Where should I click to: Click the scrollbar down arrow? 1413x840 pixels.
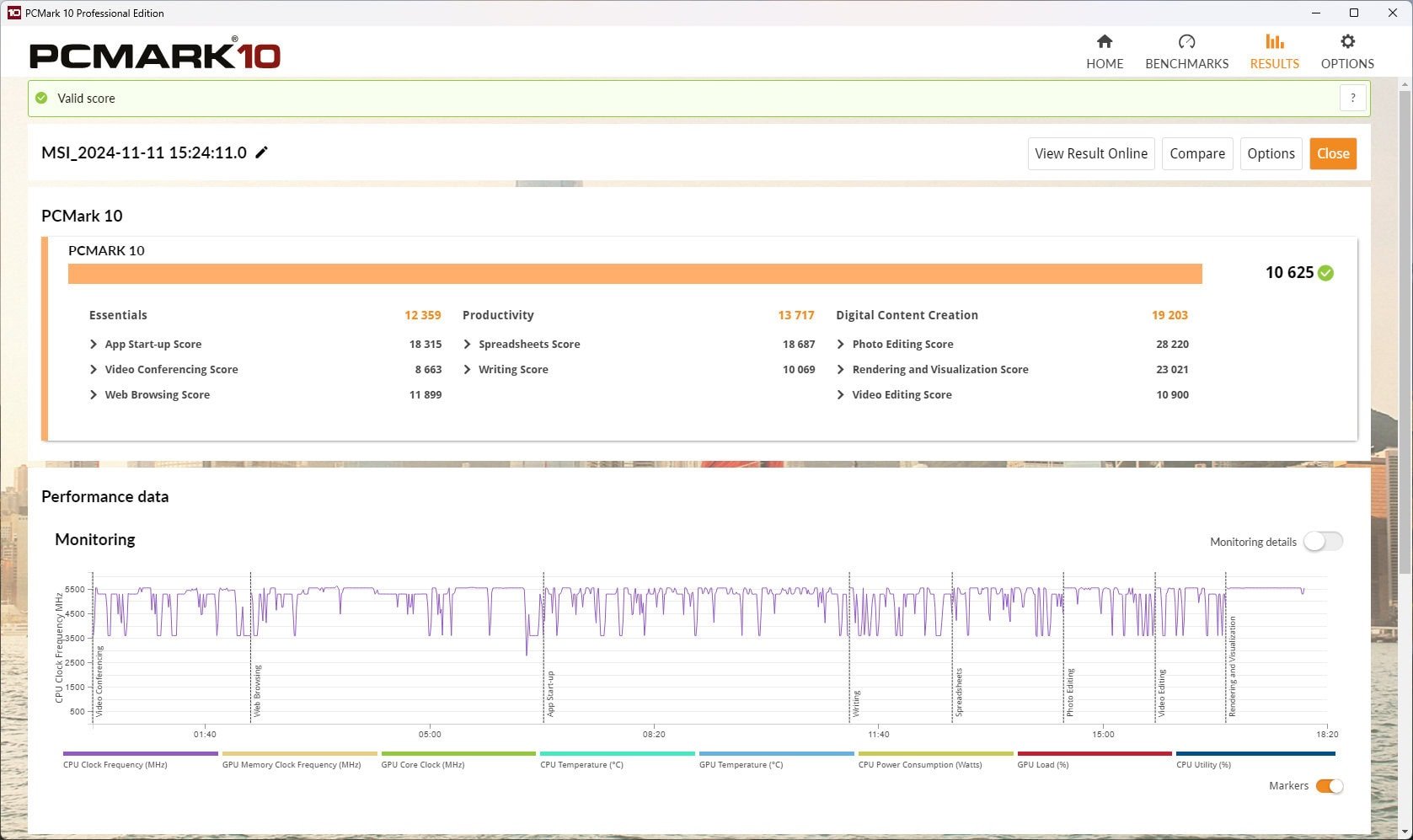click(1405, 832)
